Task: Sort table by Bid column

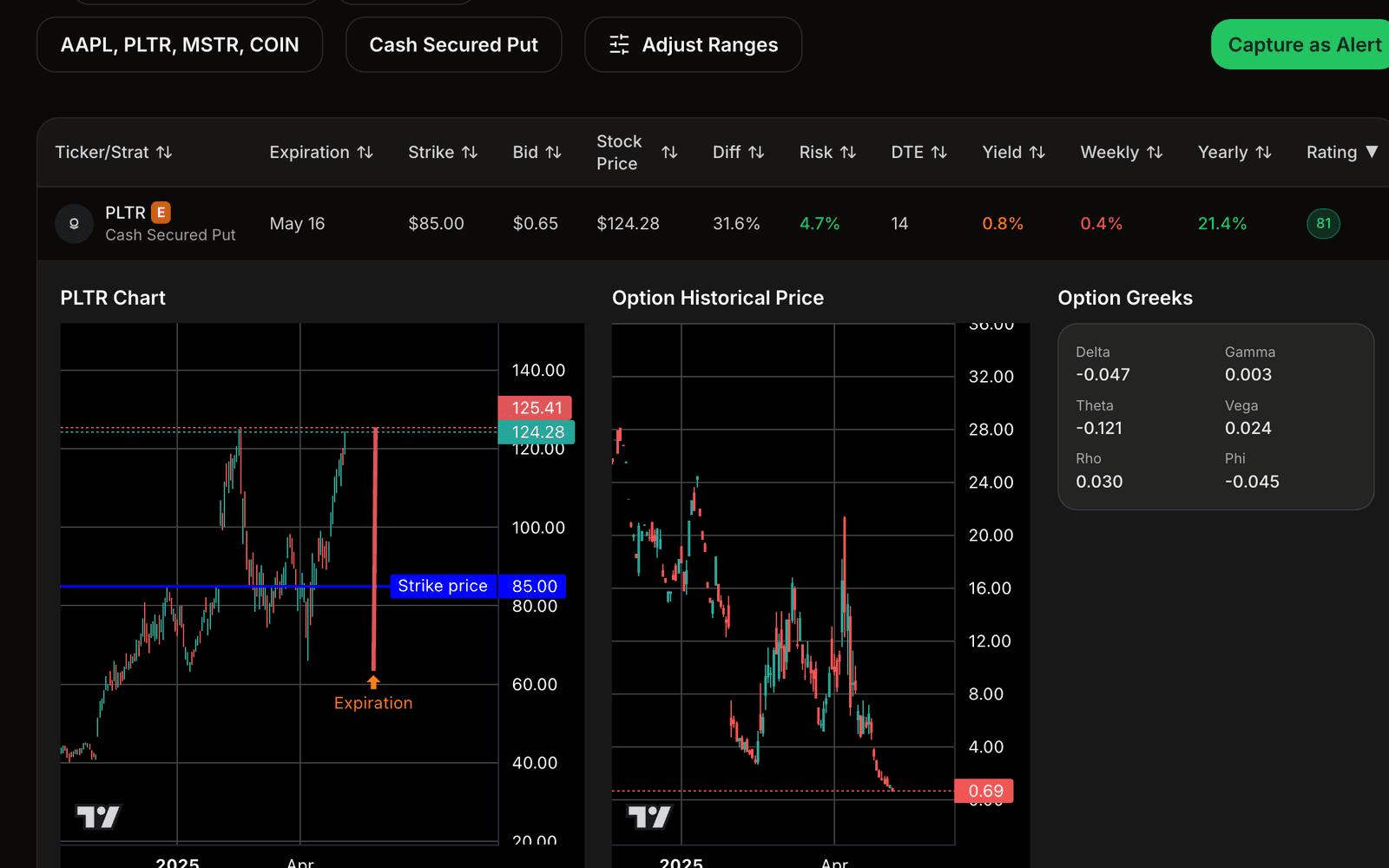Action: pos(537,153)
